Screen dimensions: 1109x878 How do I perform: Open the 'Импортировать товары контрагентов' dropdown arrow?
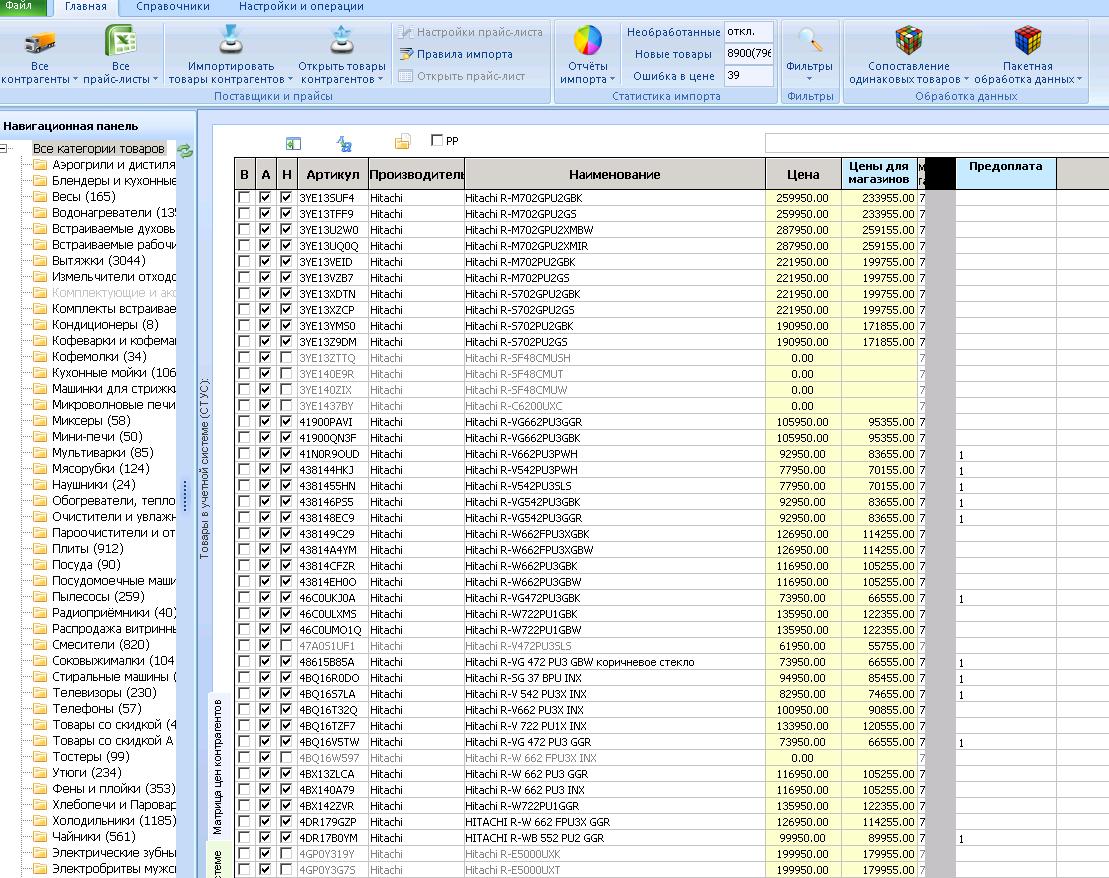click(x=290, y=80)
